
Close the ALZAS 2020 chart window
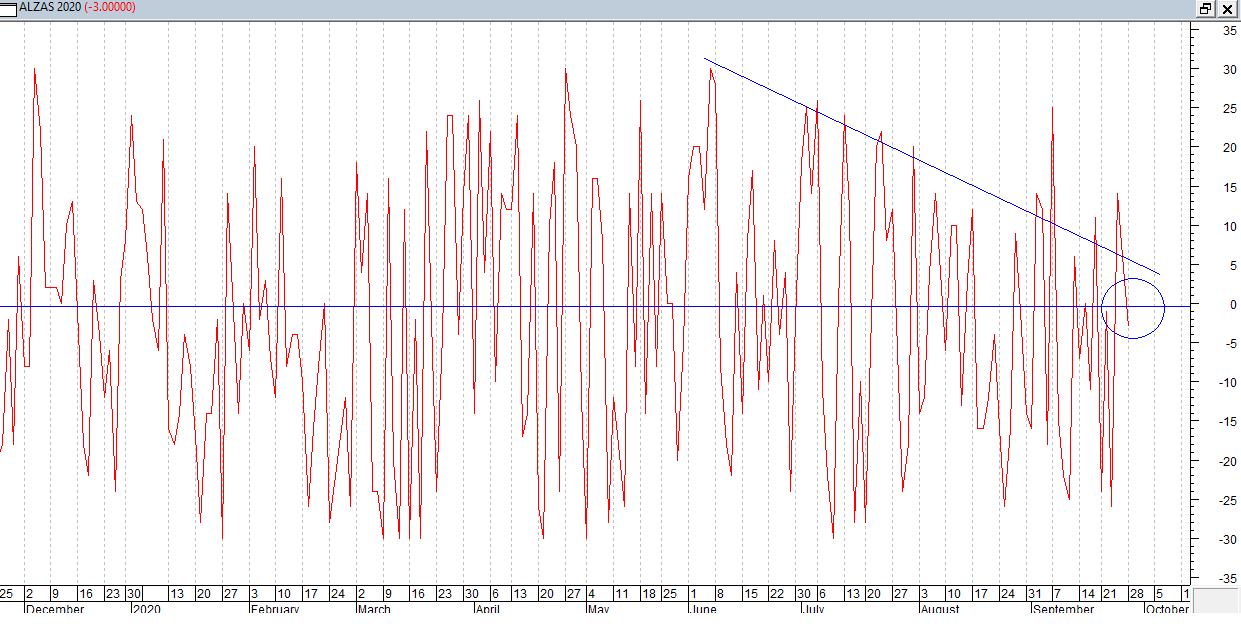point(1227,8)
